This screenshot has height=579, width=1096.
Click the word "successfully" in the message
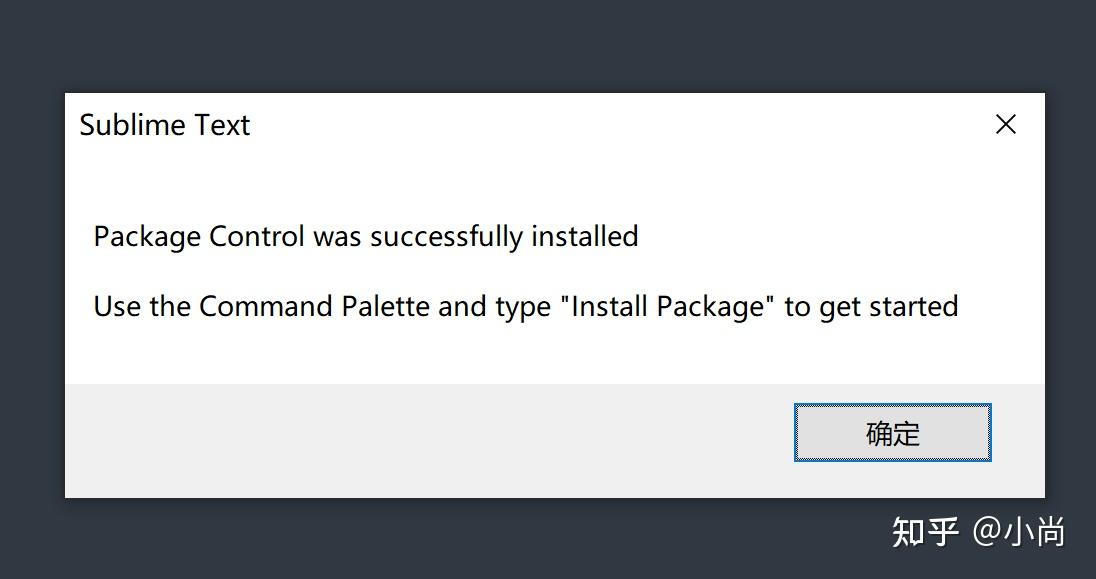(447, 237)
